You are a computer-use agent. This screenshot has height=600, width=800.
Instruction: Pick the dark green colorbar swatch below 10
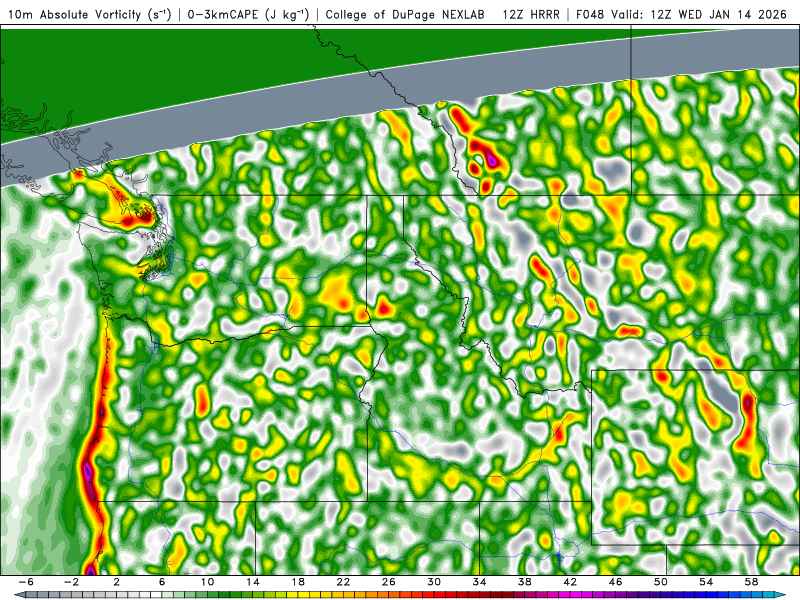coord(213,595)
